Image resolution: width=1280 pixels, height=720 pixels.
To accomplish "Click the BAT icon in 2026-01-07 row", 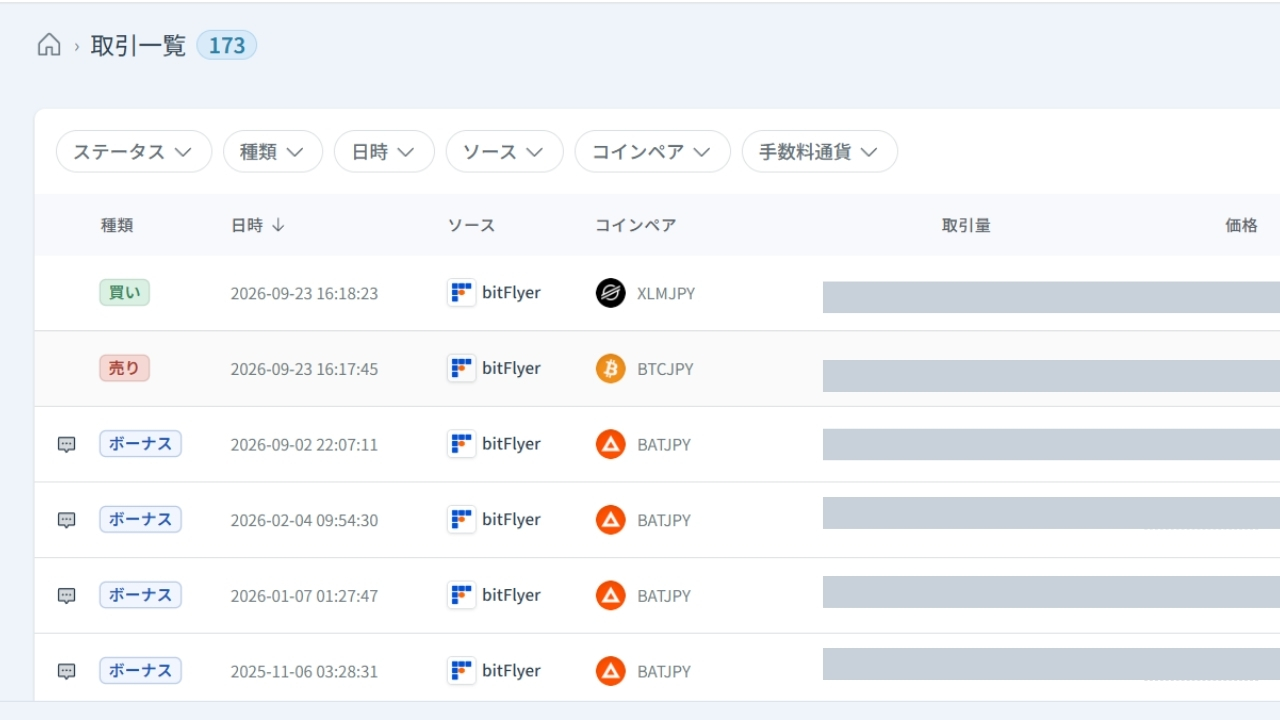I will 610,595.
